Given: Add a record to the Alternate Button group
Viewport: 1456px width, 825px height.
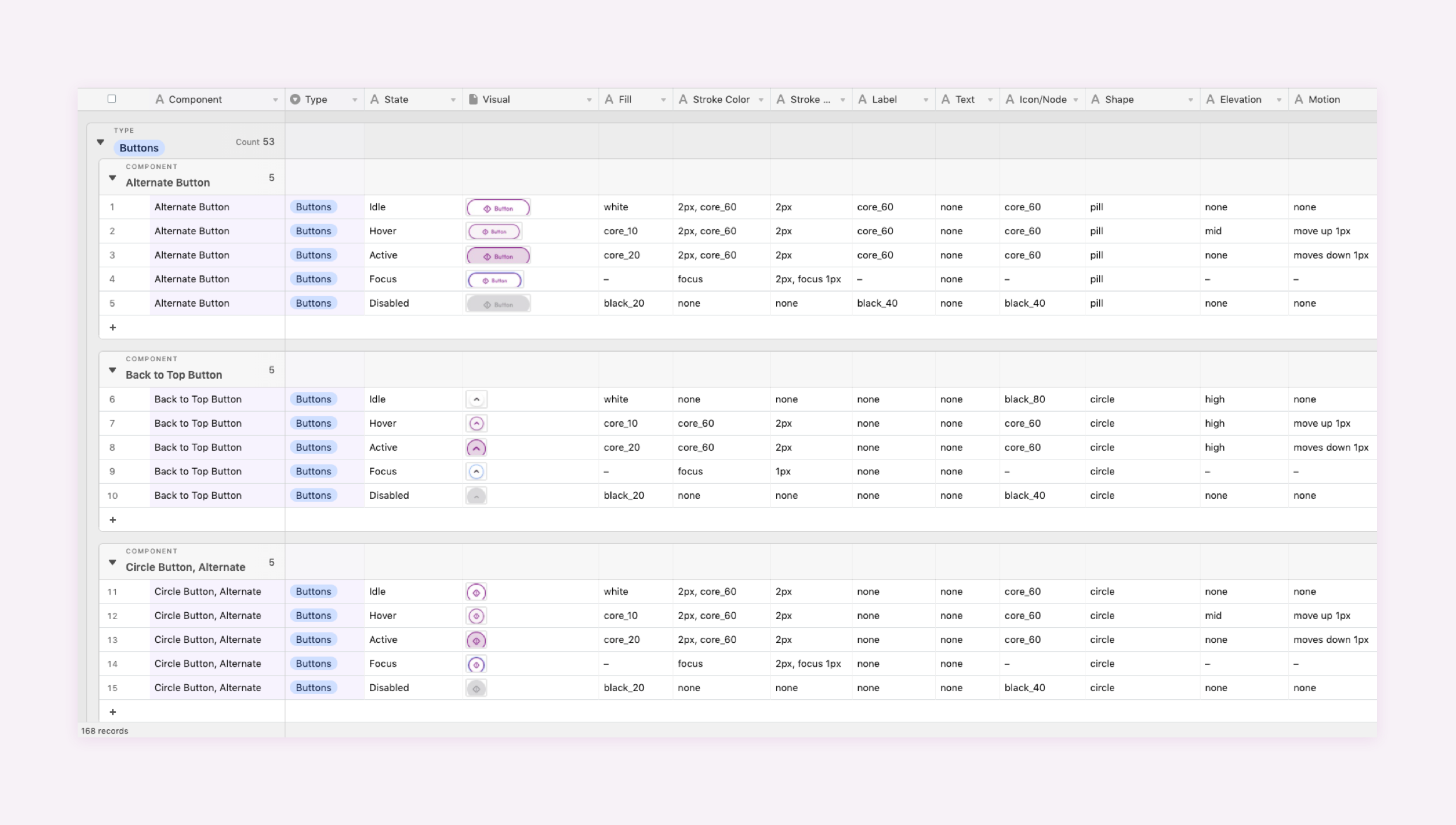Looking at the screenshot, I should tap(113, 327).
